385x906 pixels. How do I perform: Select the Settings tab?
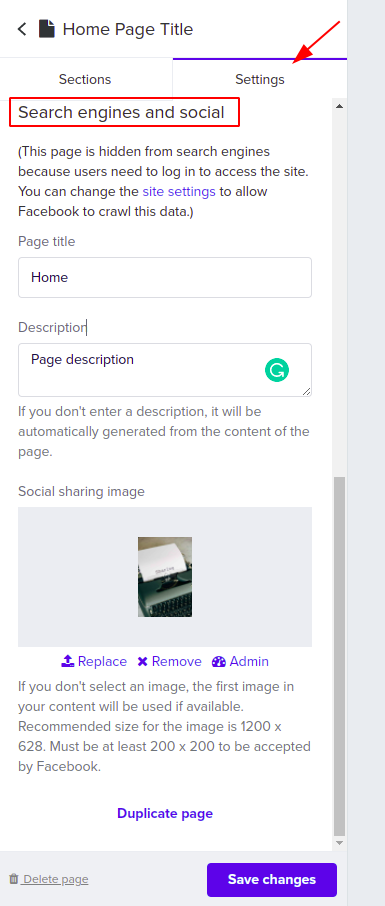click(260, 79)
